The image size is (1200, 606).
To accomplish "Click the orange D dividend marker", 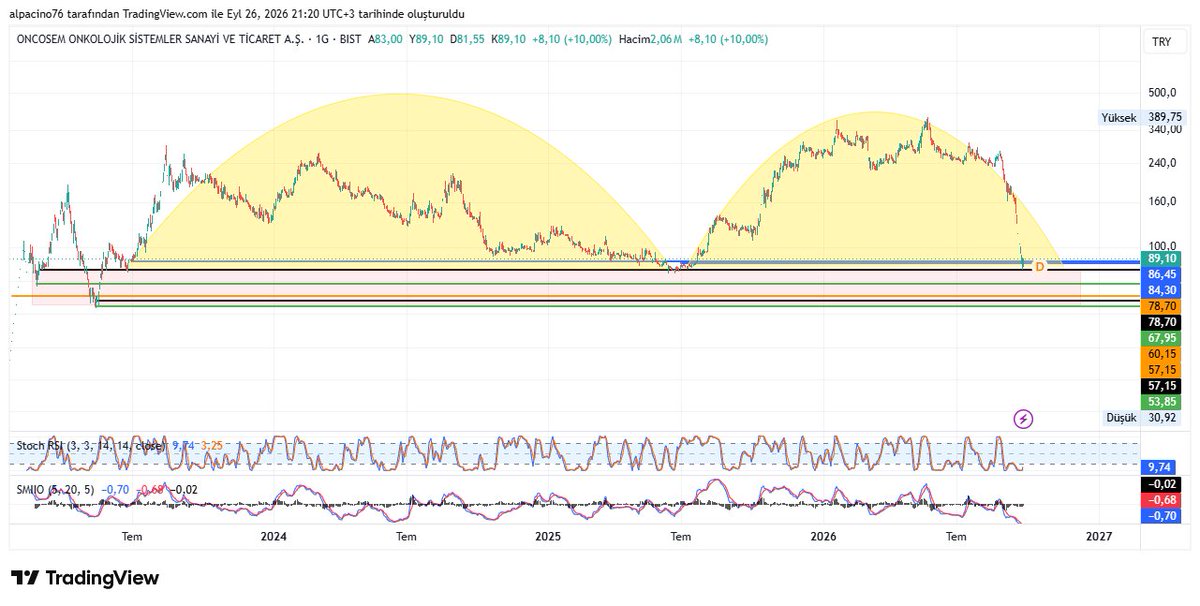I will pos(1039,267).
